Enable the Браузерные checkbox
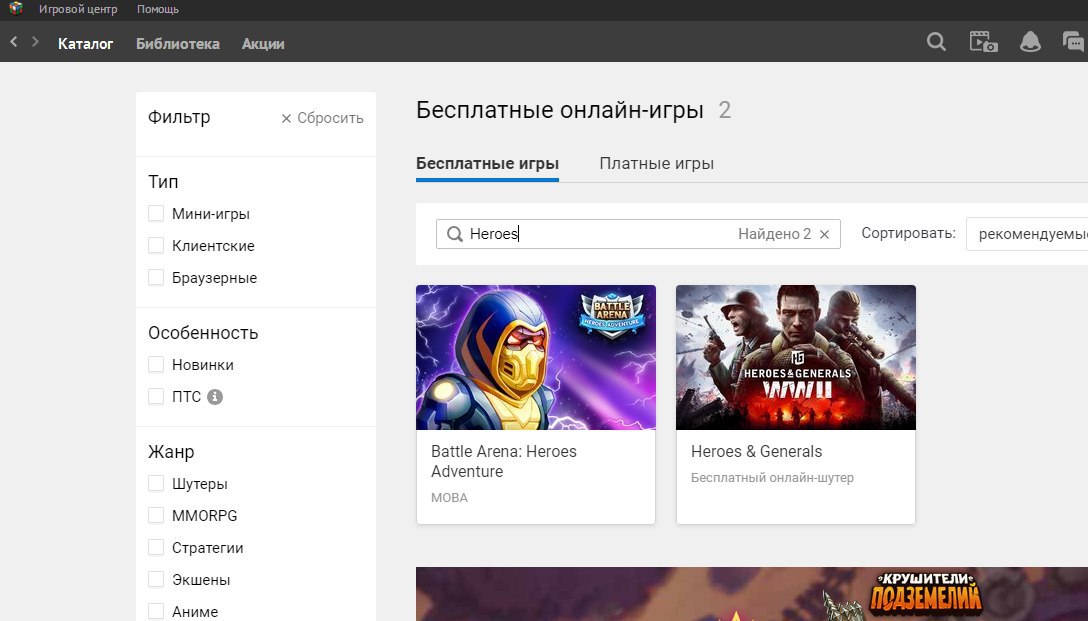 tap(156, 277)
